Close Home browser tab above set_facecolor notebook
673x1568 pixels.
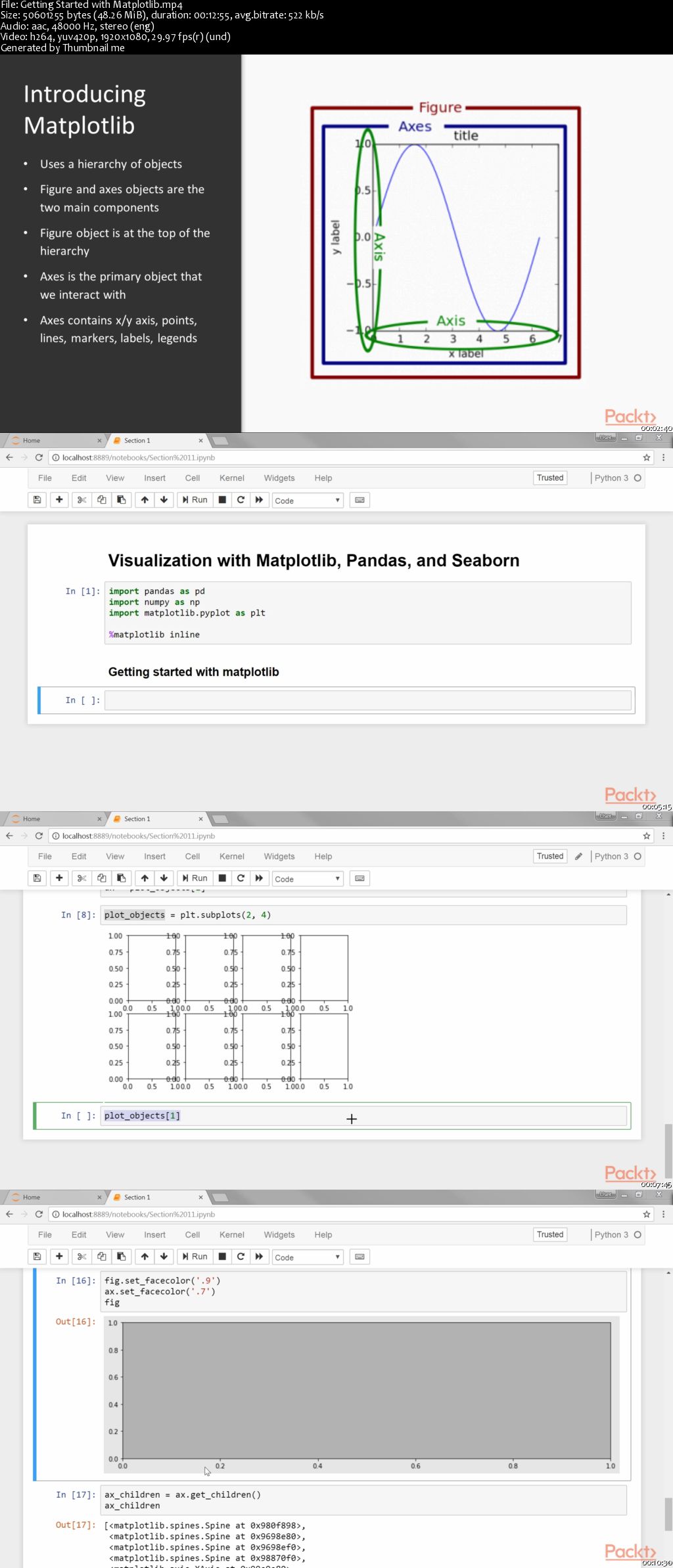click(99, 1198)
